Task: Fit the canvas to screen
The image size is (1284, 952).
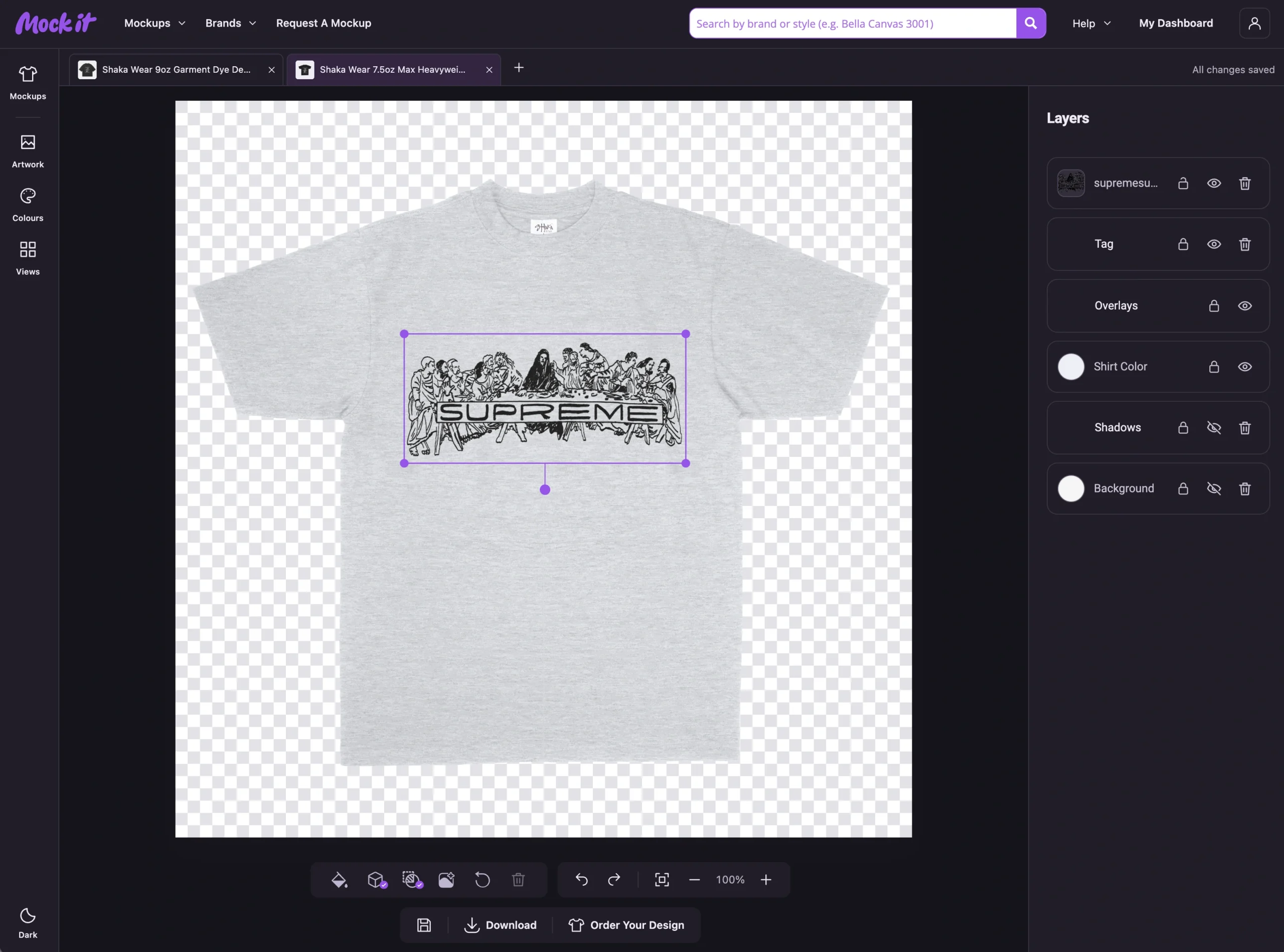Action: (x=662, y=880)
